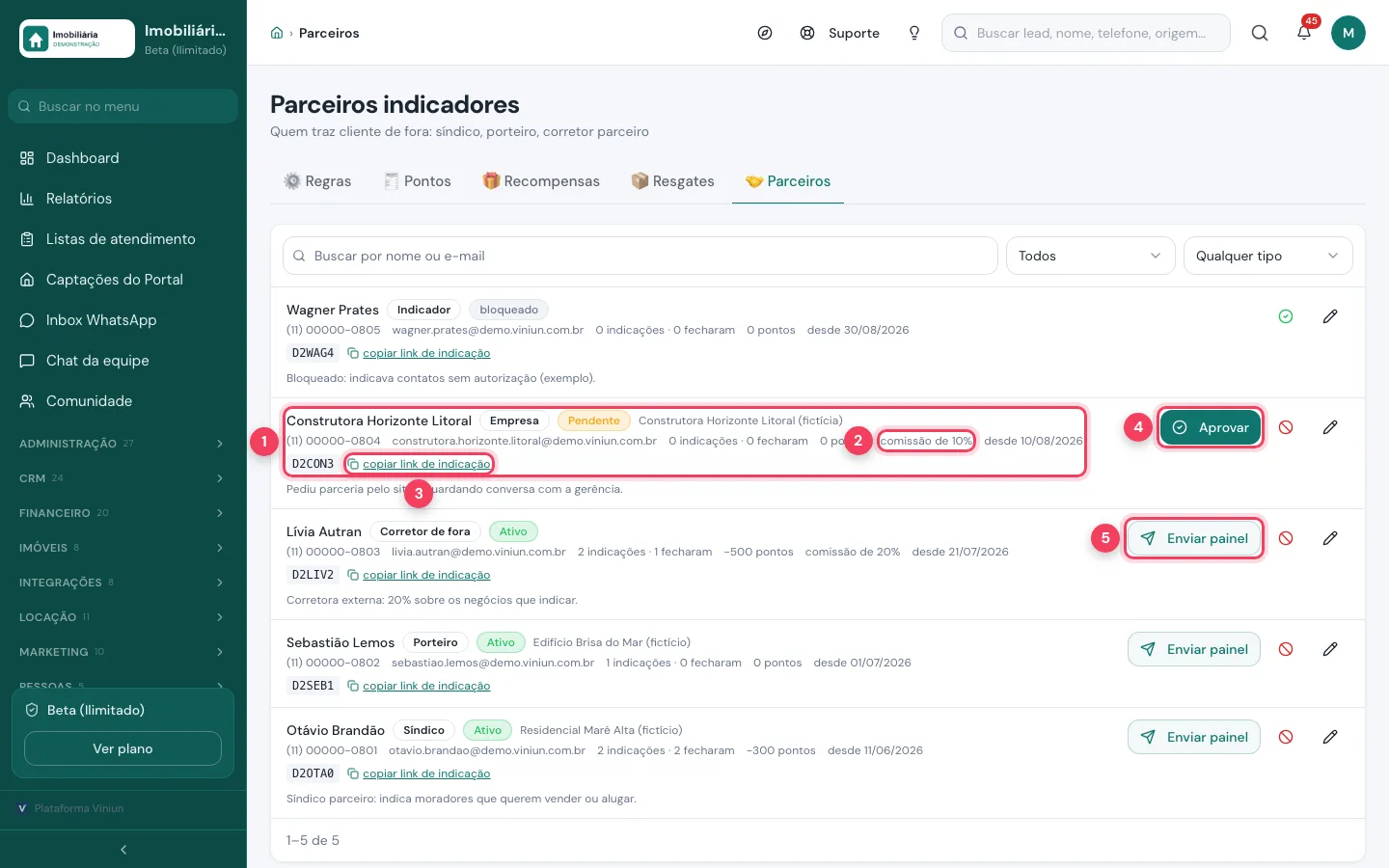Open the notifications bell
Image resolution: width=1389 pixels, height=868 pixels.
[x=1304, y=33]
